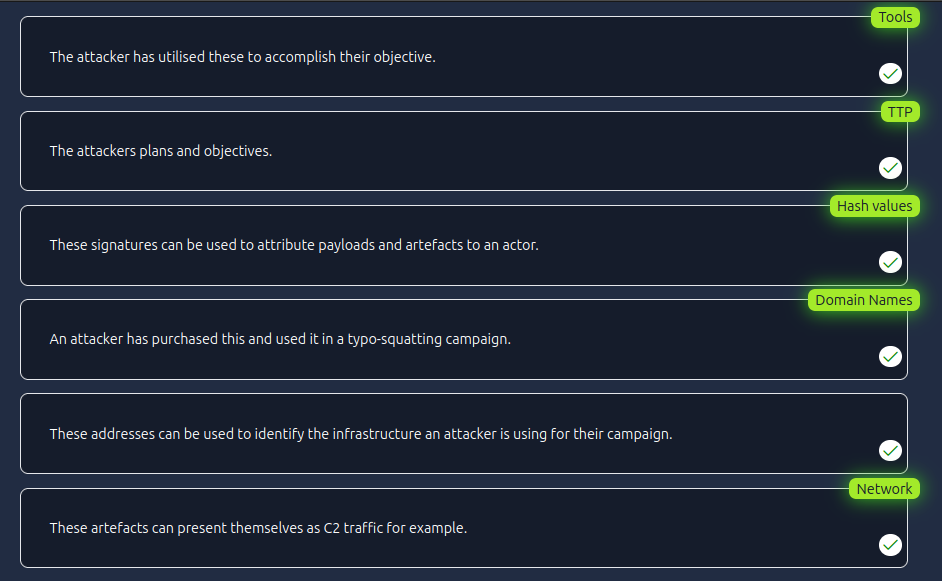This screenshot has height=581, width=942.
Task: Click the sentence about C2 traffic artefacts
Action: click(x=258, y=528)
